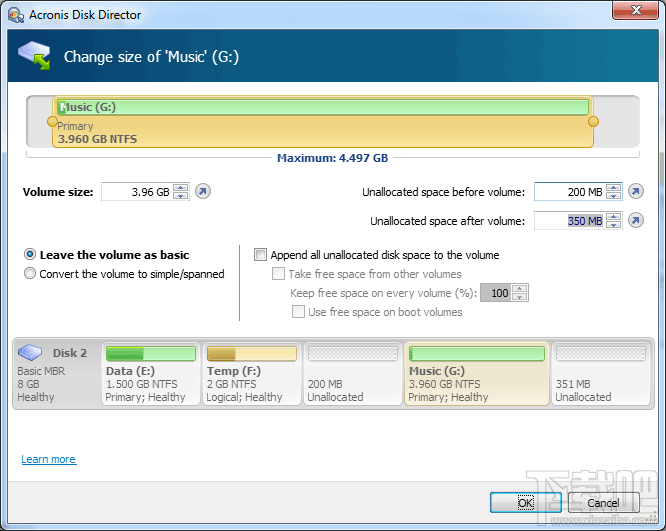The width and height of the screenshot is (666, 531).
Task: Increase unallocated space after volume spinner
Action: [614, 217]
